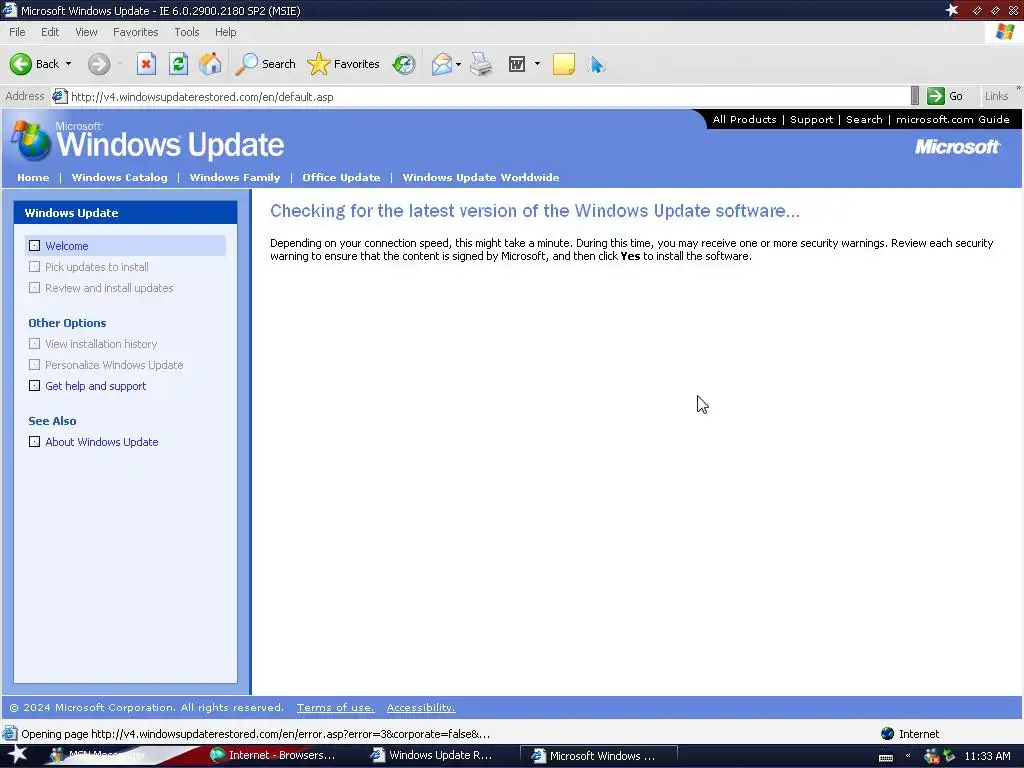Click the box beside About Windows Update
The image size is (1024, 768).
[x=35, y=441]
